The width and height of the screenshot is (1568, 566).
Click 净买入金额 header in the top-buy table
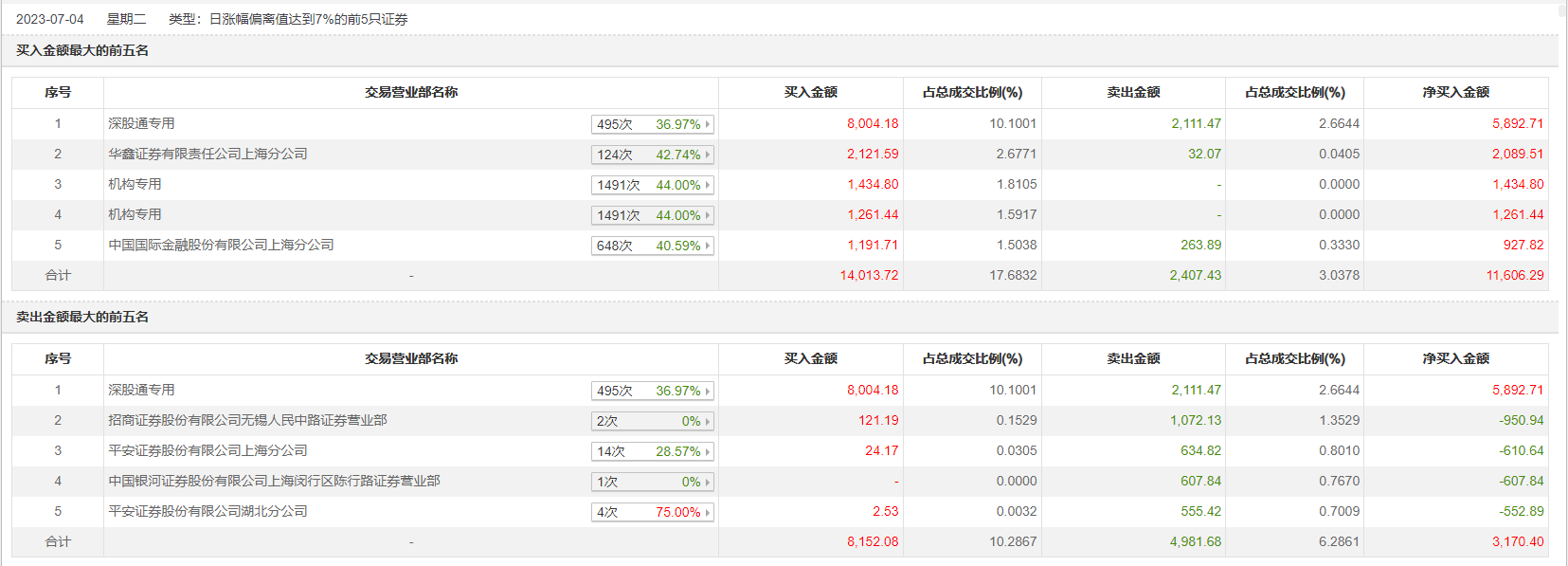[1455, 92]
